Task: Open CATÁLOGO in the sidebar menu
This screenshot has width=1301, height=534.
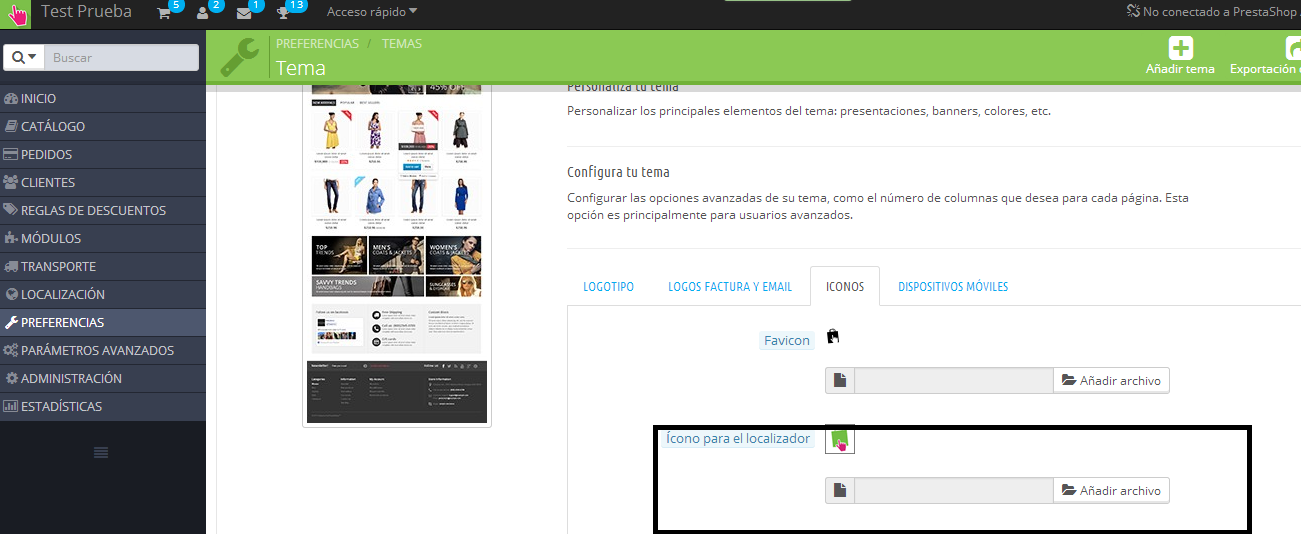Action: point(53,127)
